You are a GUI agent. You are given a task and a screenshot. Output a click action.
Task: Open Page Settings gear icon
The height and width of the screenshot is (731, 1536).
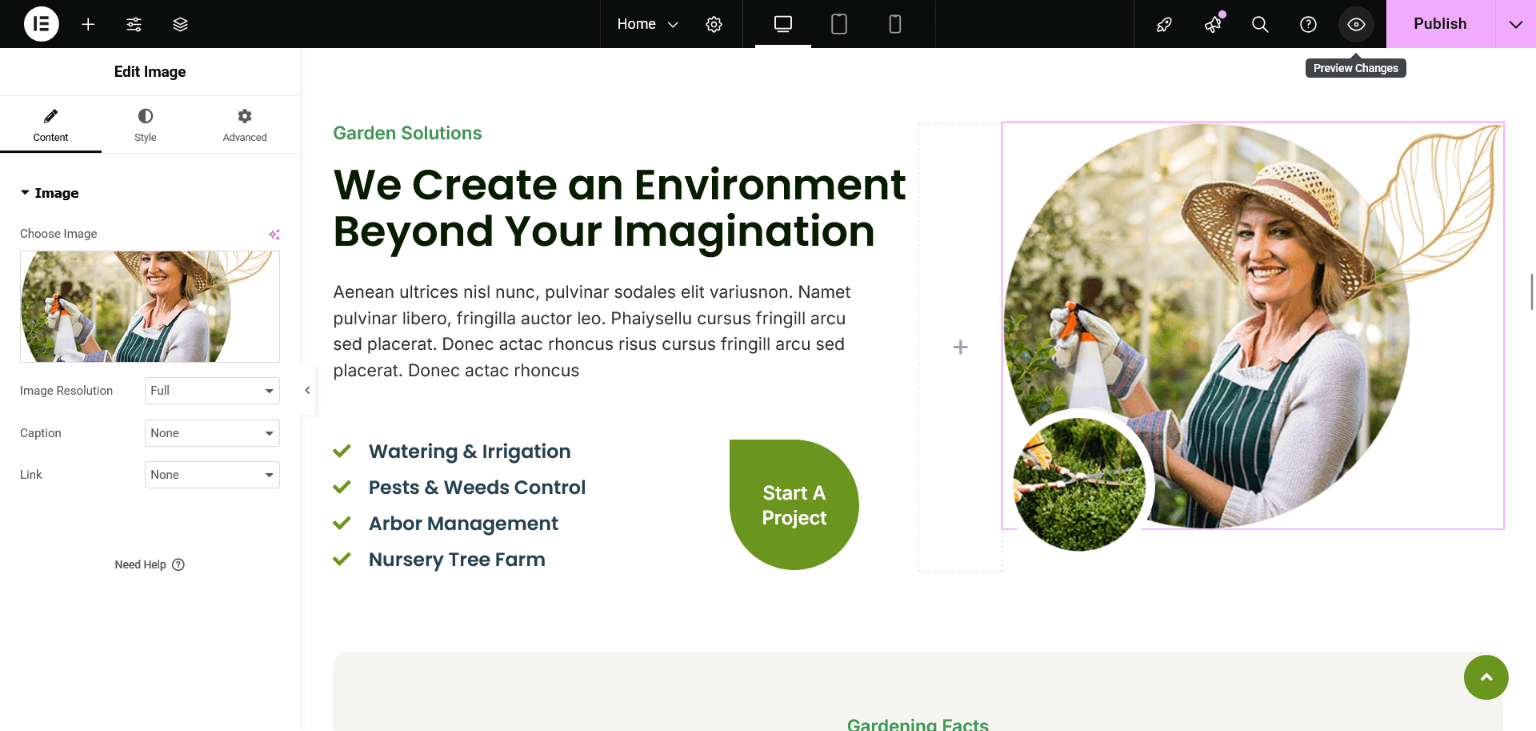click(x=714, y=24)
